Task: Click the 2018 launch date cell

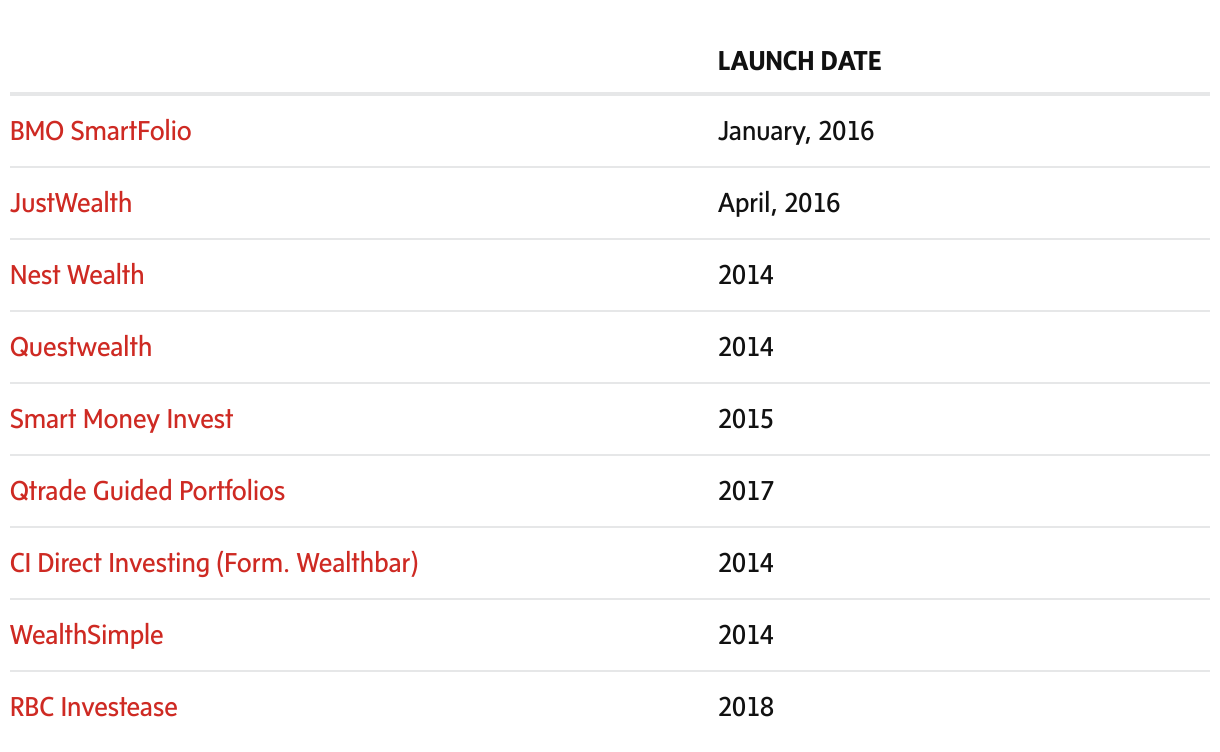Action: pyautogui.click(x=745, y=707)
